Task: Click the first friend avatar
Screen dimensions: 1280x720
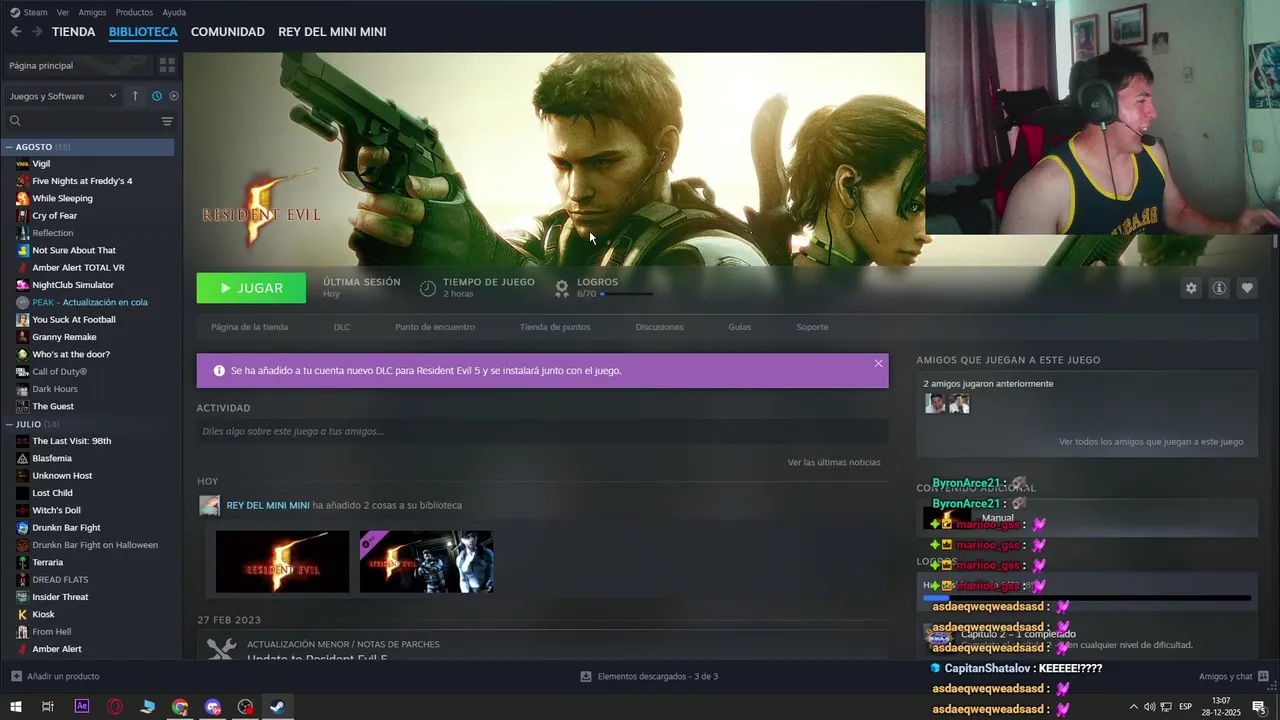Action: (935, 403)
